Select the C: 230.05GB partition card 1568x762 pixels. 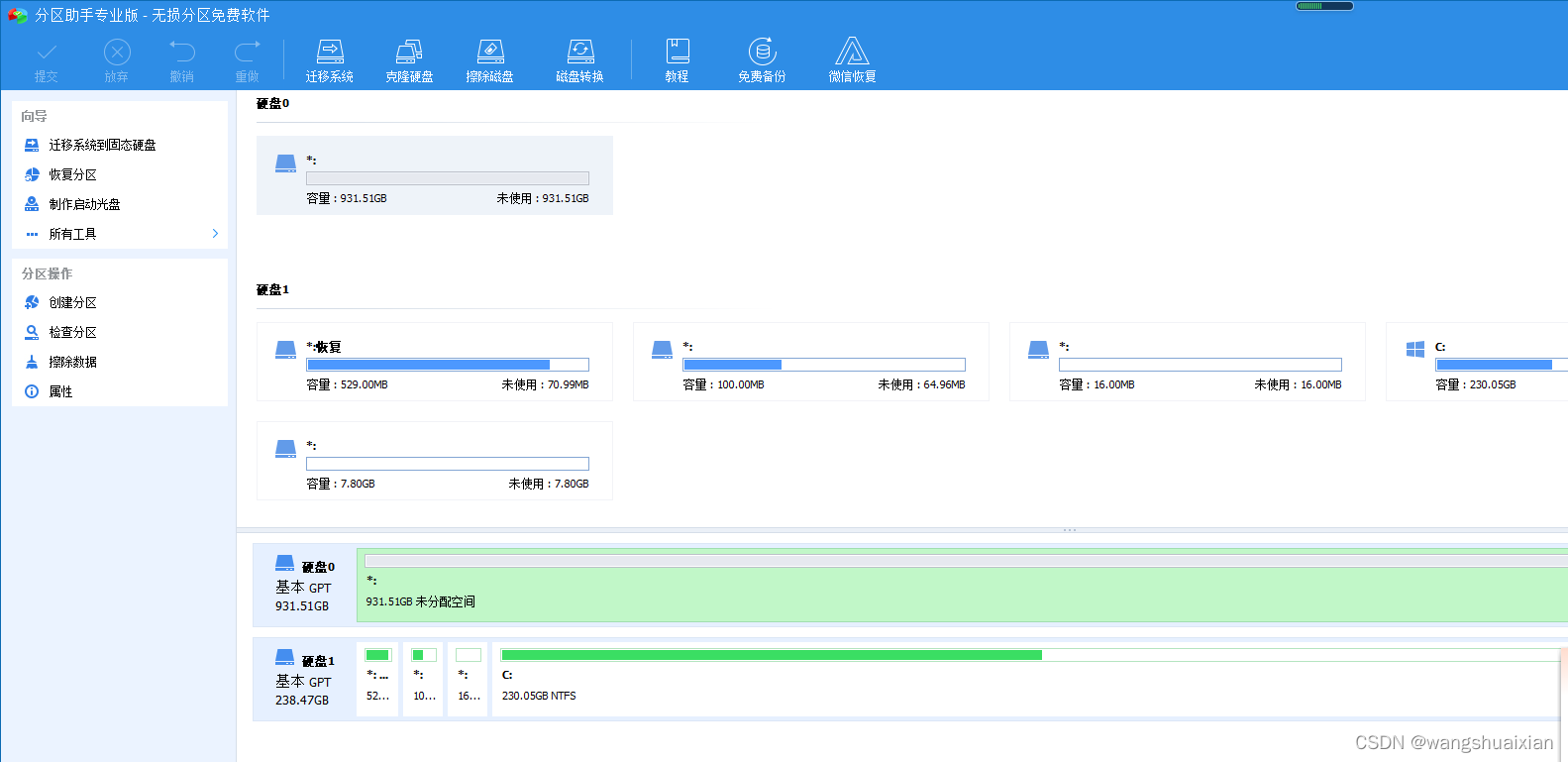pyautogui.click(x=1477, y=362)
